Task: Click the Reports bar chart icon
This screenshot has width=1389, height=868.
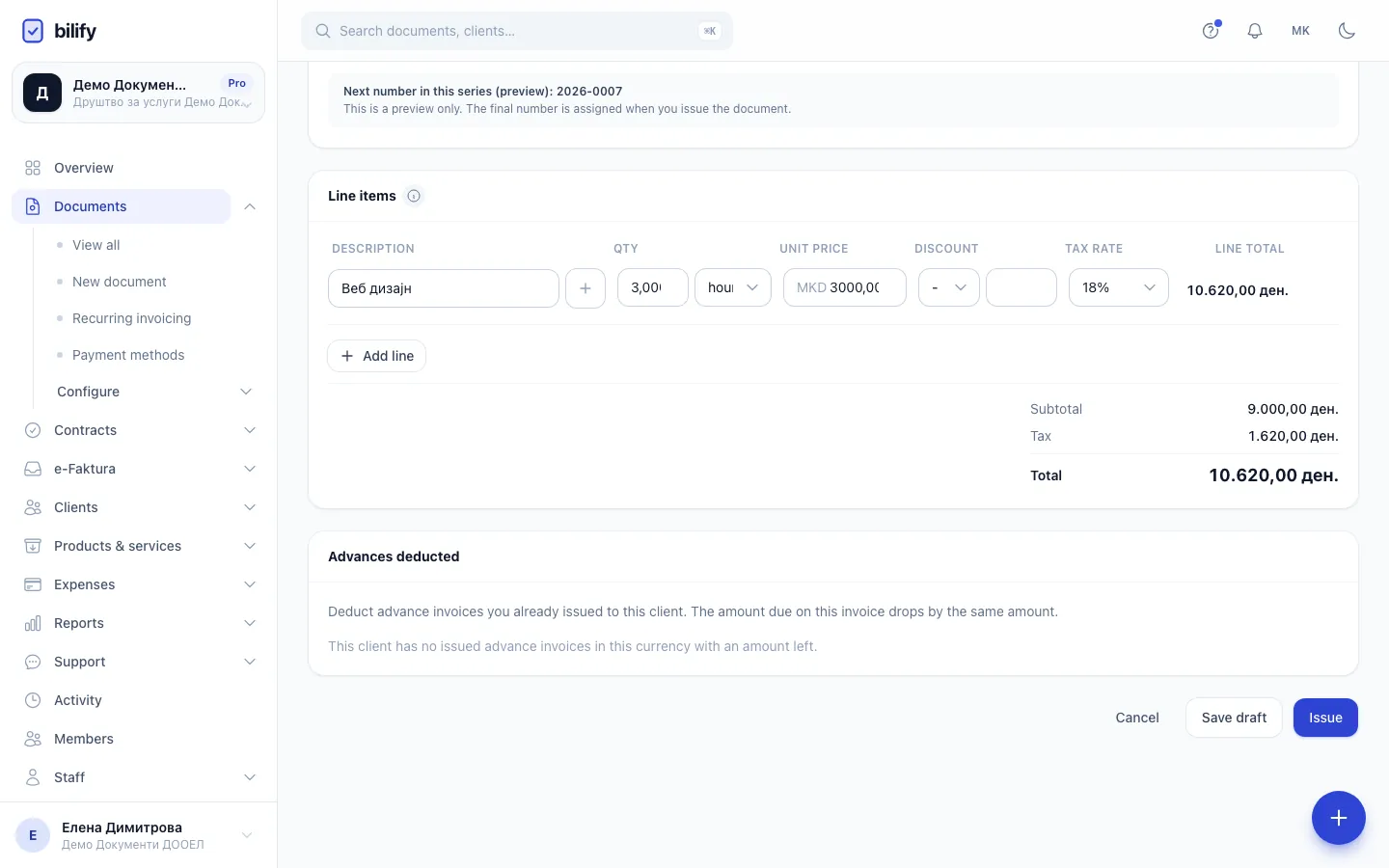Action: coord(33,623)
